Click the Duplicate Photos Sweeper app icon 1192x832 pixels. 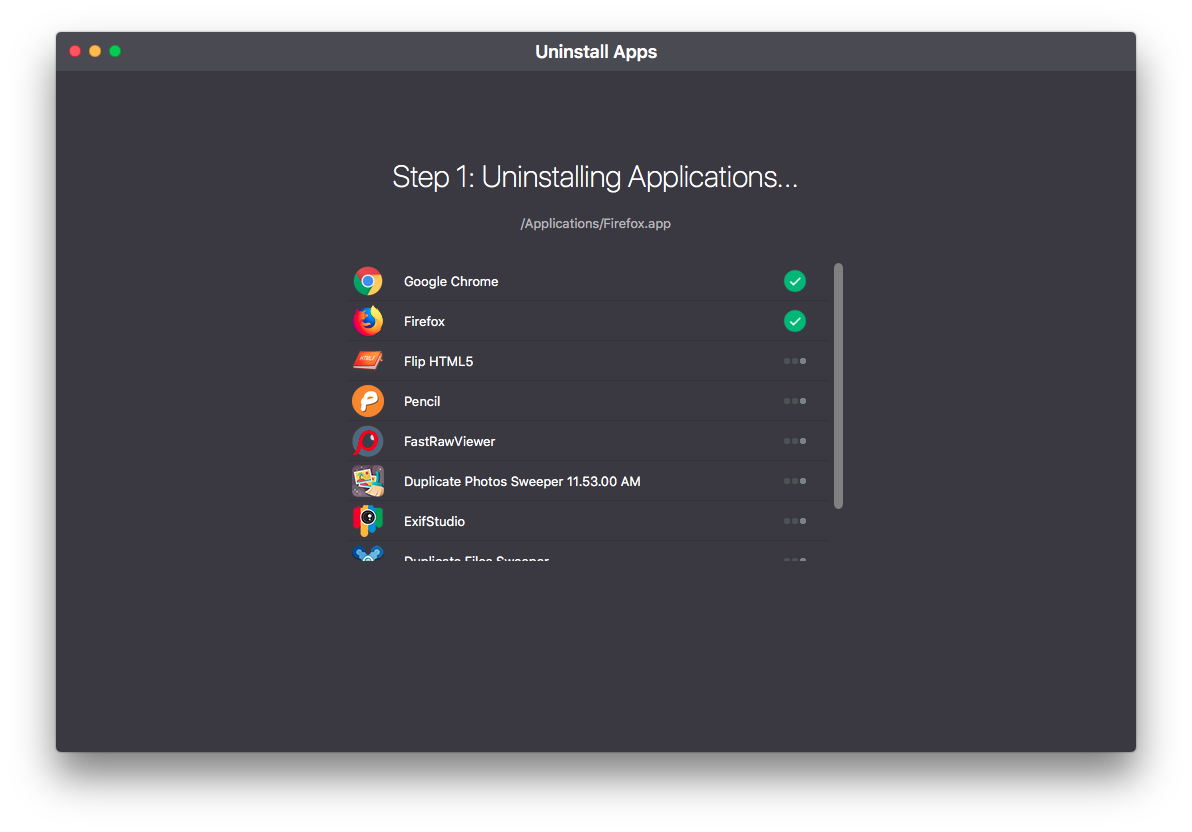click(x=368, y=481)
